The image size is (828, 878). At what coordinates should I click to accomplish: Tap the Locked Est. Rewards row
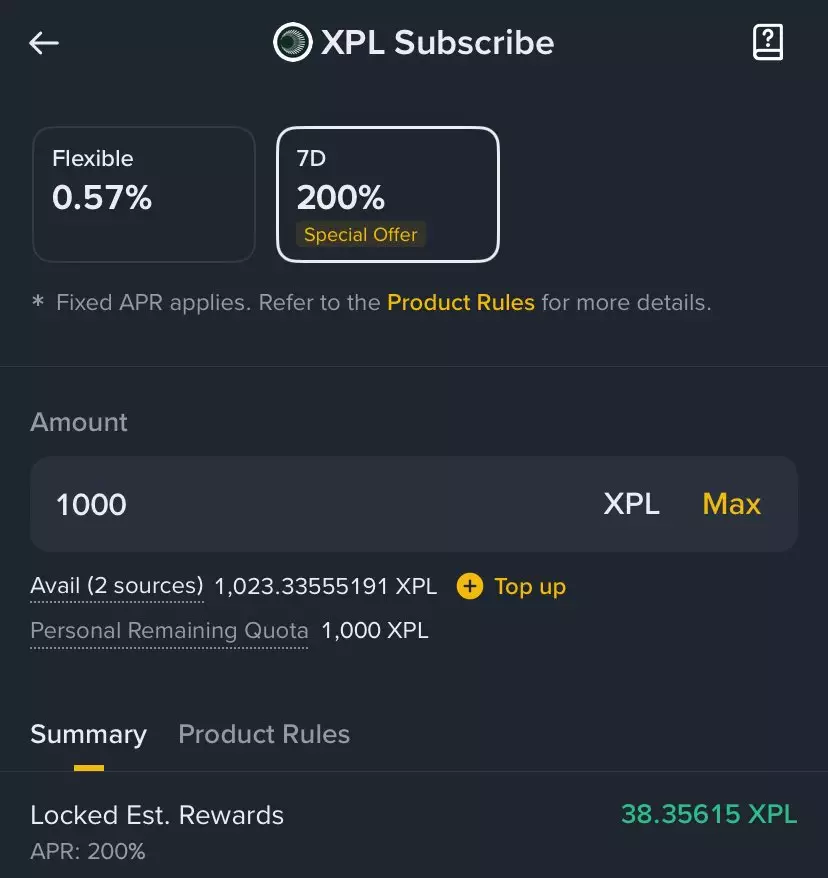click(157, 816)
